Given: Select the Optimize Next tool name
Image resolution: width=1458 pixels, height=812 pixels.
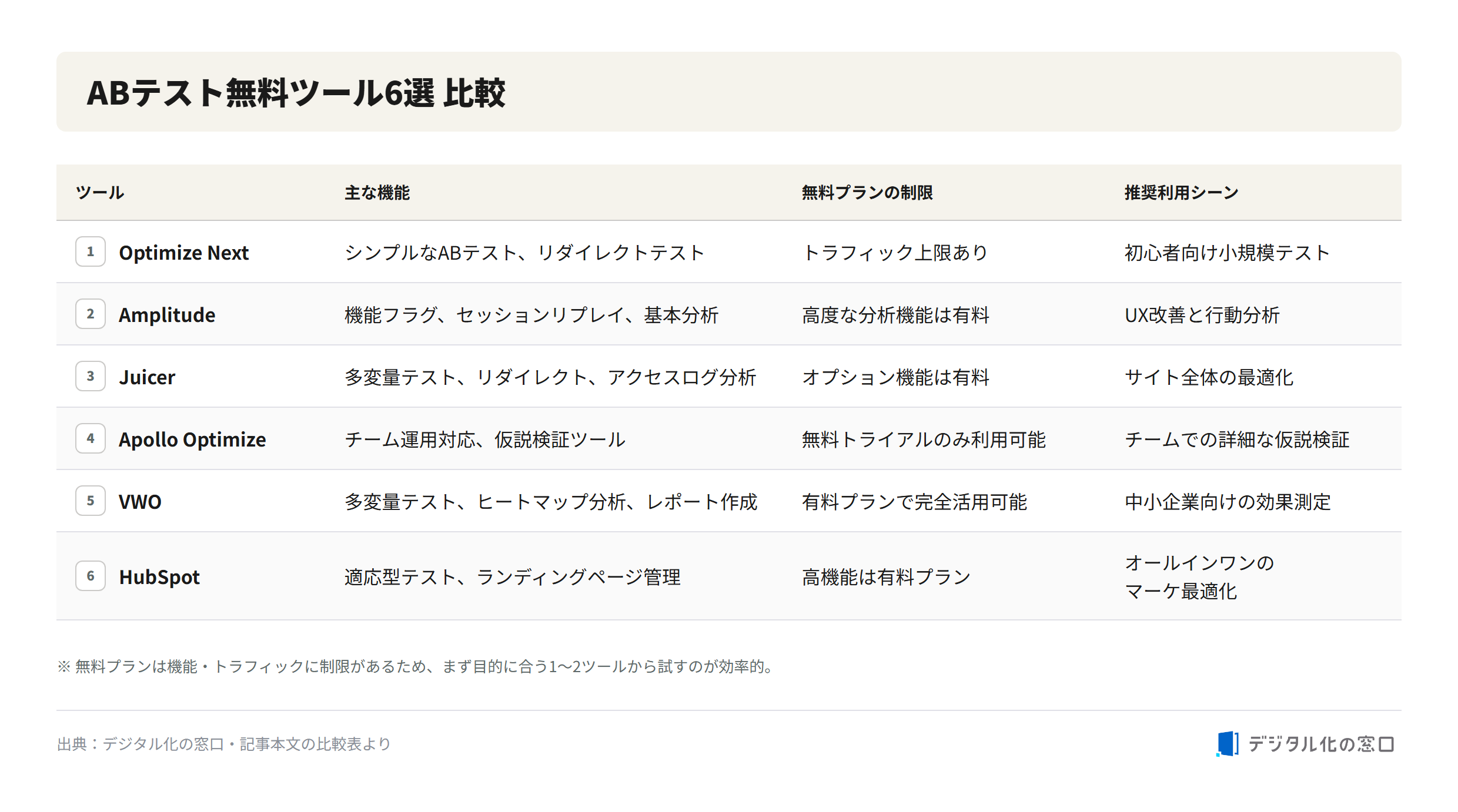Looking at the screenshot, I should pos(184,253).
